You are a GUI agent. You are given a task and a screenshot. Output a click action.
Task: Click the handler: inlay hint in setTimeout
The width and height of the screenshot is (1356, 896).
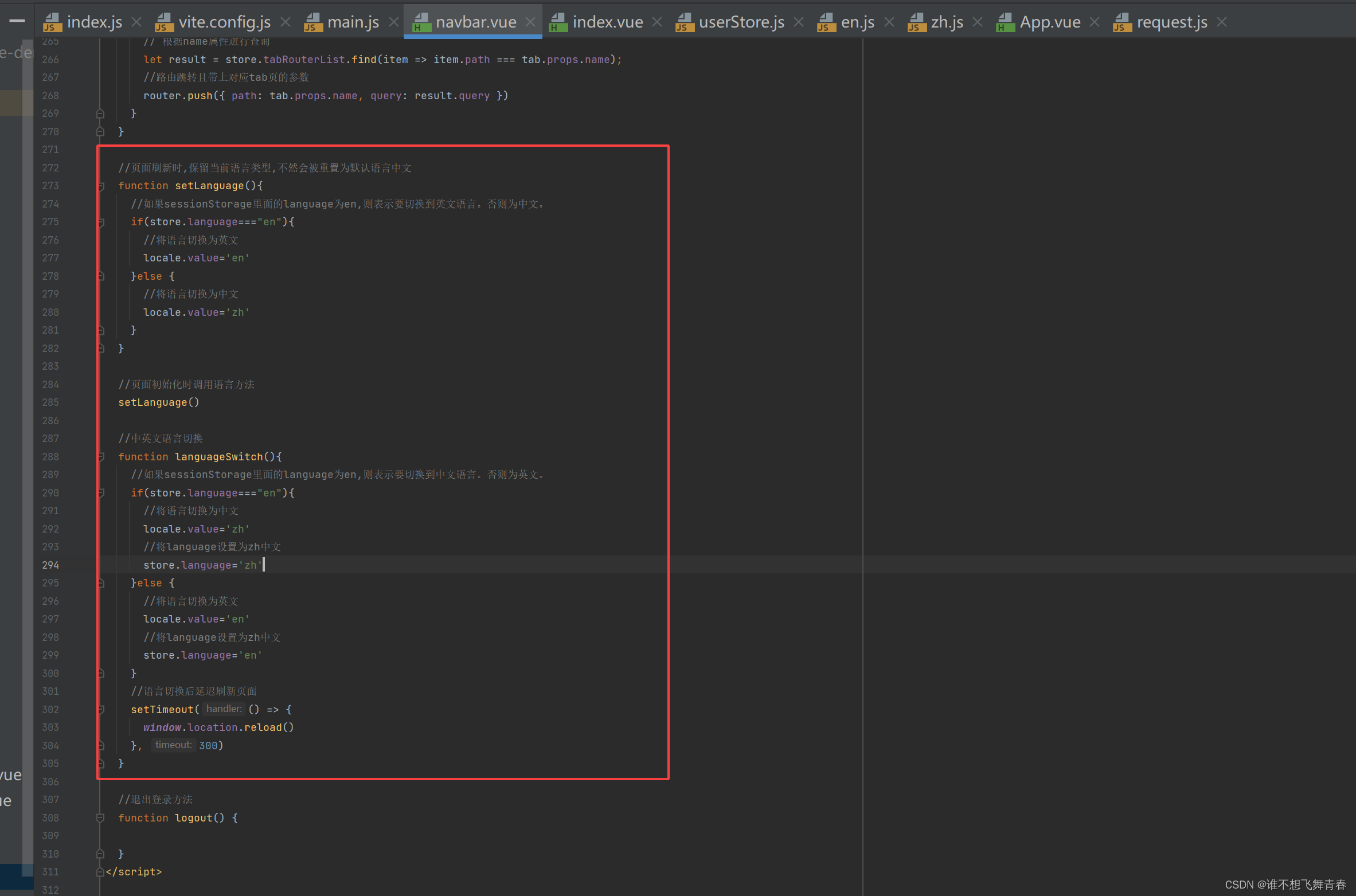pos(224,709)
